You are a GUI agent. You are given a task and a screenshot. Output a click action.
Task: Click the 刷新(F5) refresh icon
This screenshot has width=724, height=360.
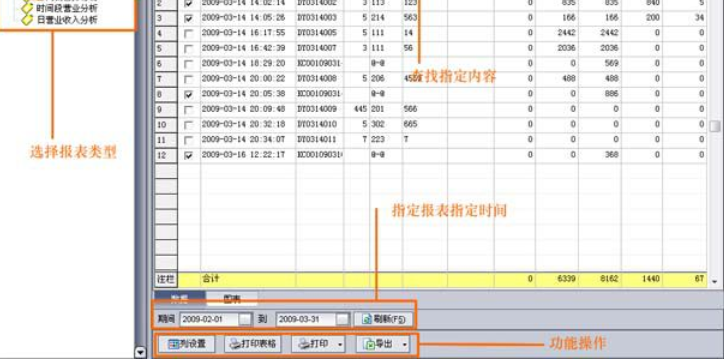[x=367, y=319]
